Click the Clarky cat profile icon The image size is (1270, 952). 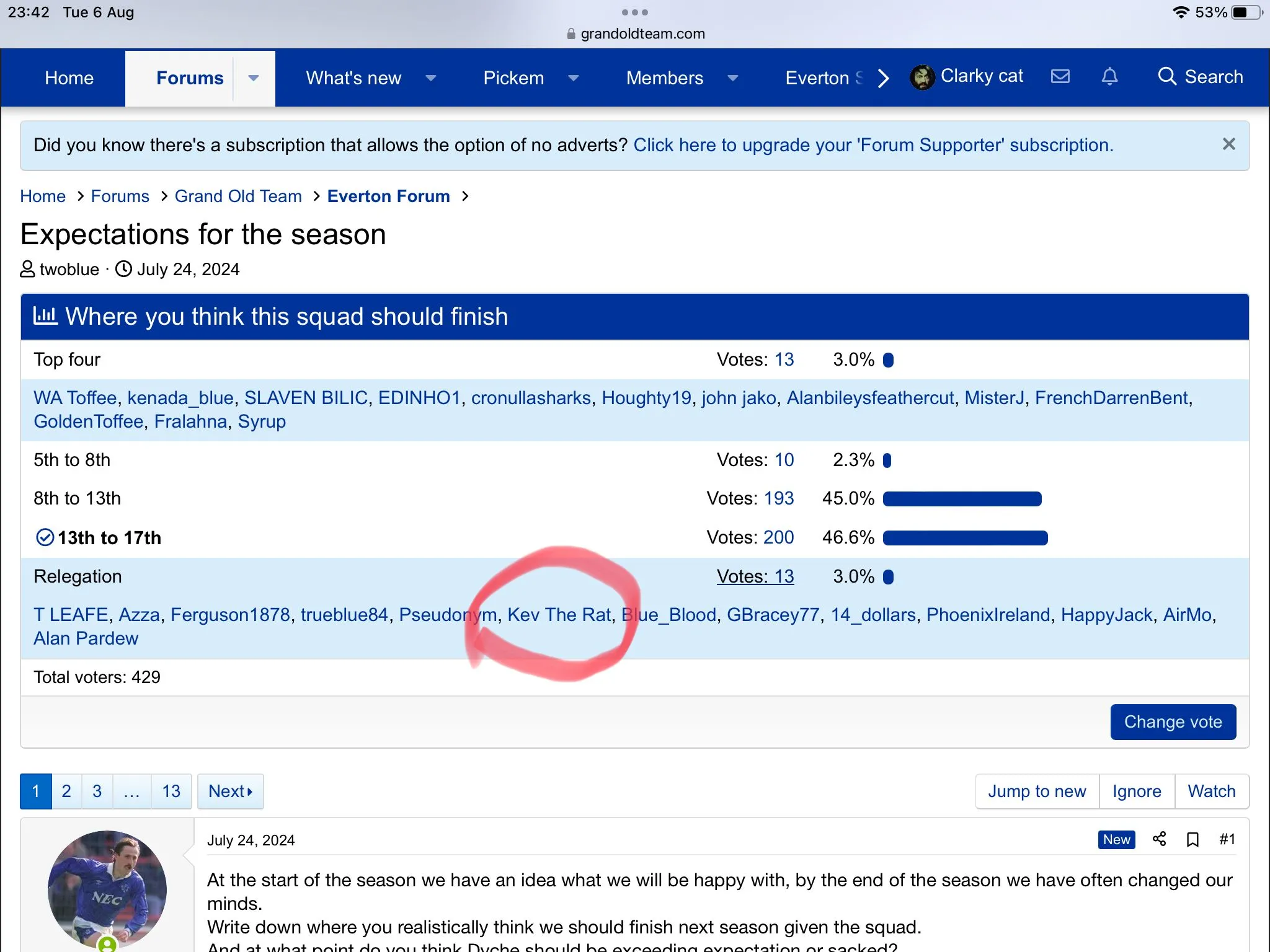coord(920,78)
